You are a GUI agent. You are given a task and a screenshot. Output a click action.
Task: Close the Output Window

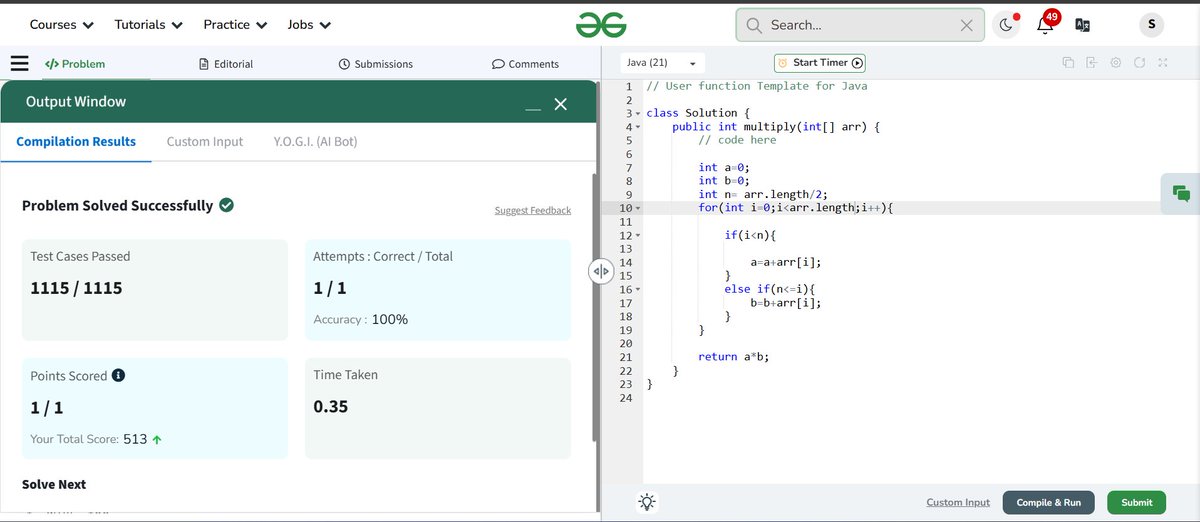pyautogui.click(x=561, y=104)
